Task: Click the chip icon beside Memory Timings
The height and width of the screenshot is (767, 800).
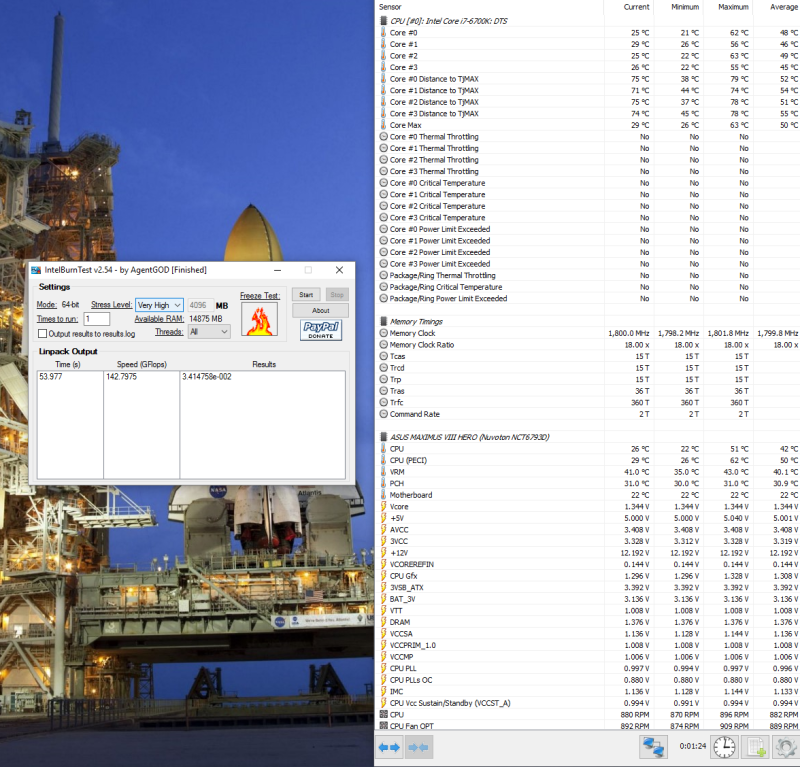Action: (x=384, y=321)
